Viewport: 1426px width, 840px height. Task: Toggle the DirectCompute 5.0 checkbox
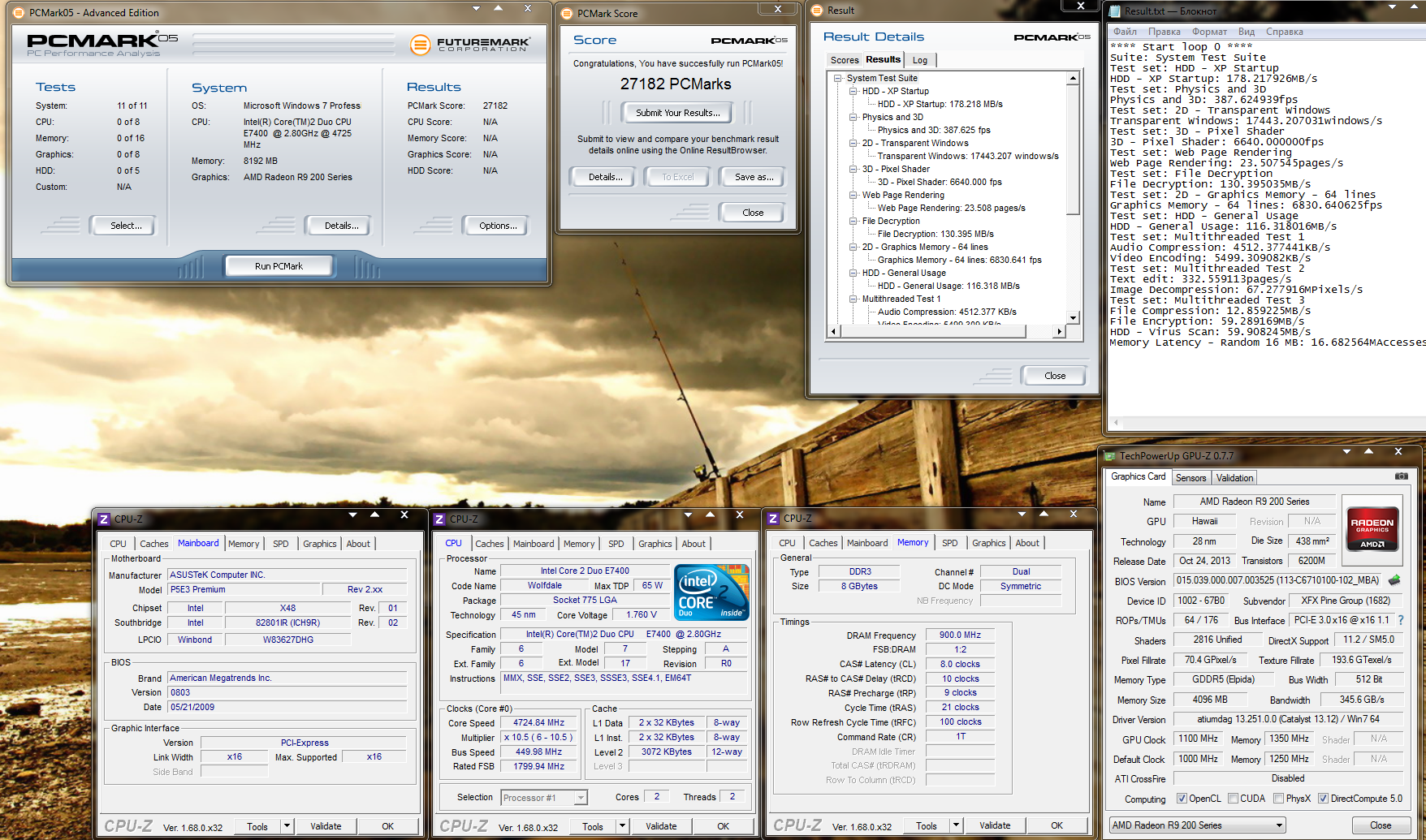(x=1323, y=799)
